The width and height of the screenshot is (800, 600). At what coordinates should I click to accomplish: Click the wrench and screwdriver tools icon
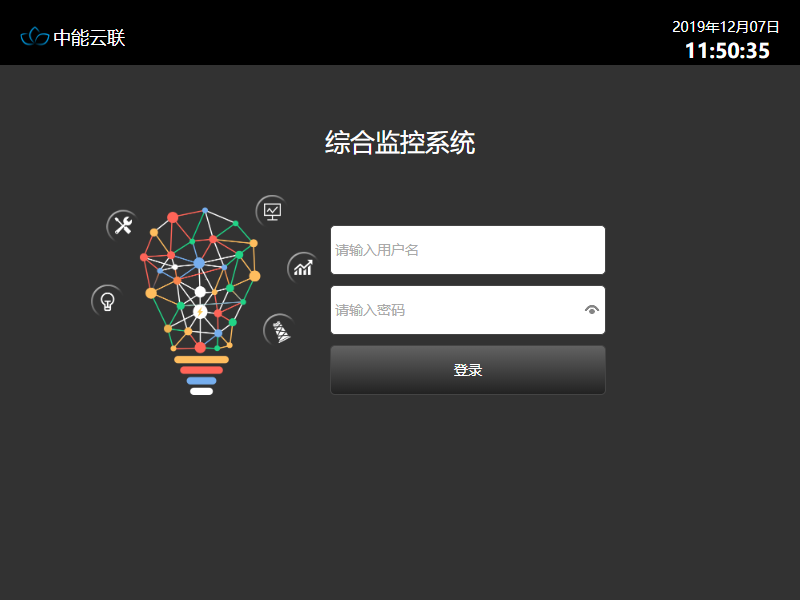122,225
